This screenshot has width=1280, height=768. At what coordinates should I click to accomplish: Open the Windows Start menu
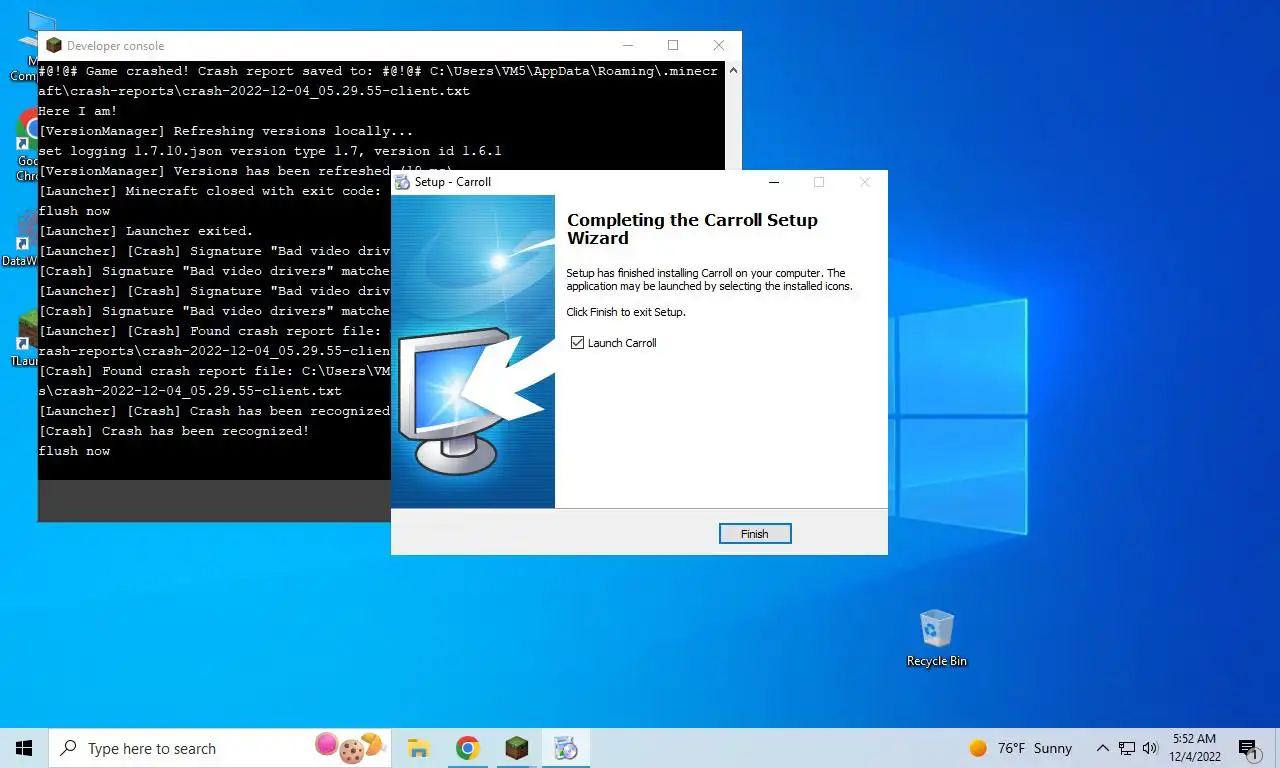tap(24, 748)
